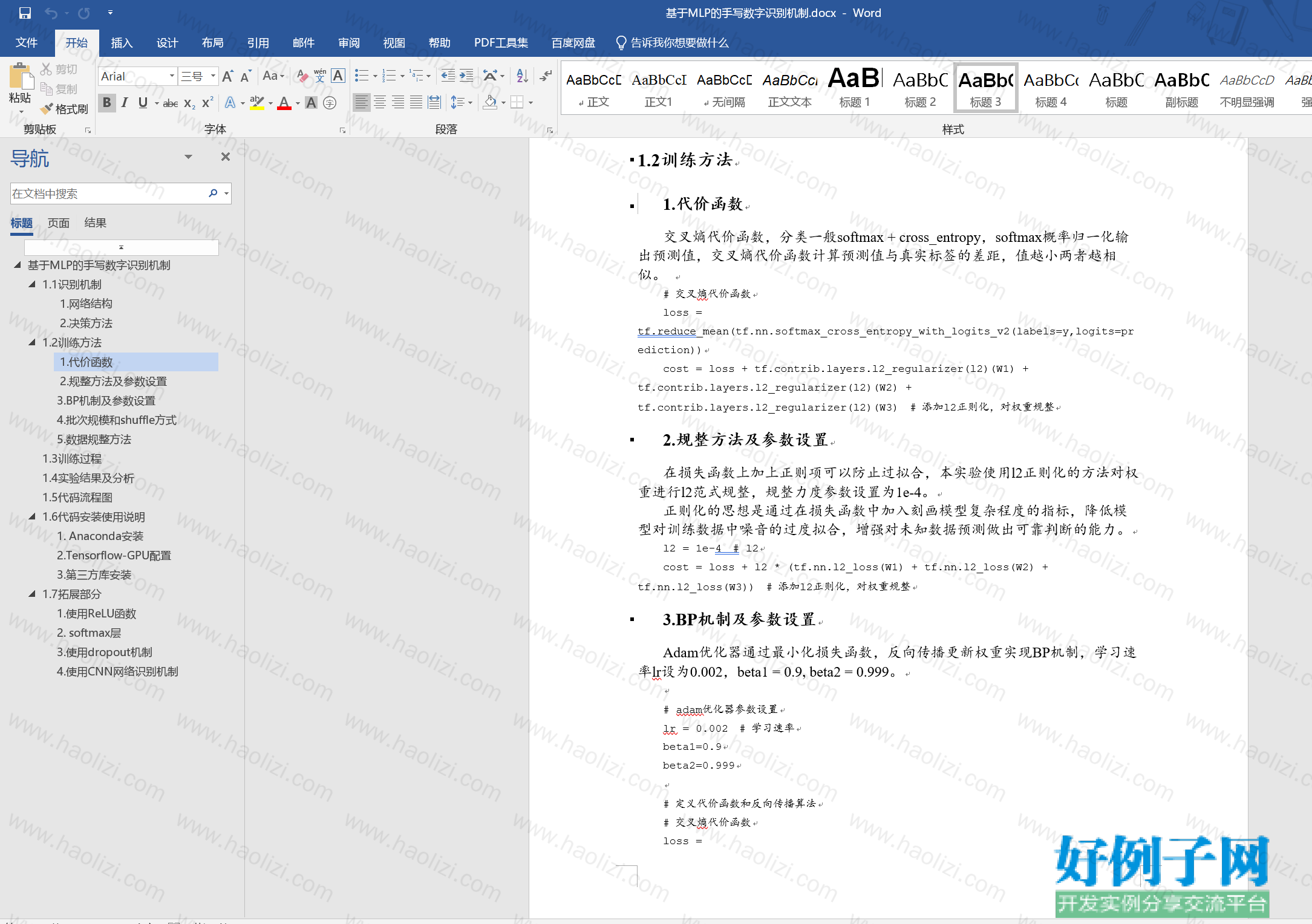The image size is (1312, 924).
Task: Collapse the 1.2训练方法 tree node
Action: (x=32, y=342)
